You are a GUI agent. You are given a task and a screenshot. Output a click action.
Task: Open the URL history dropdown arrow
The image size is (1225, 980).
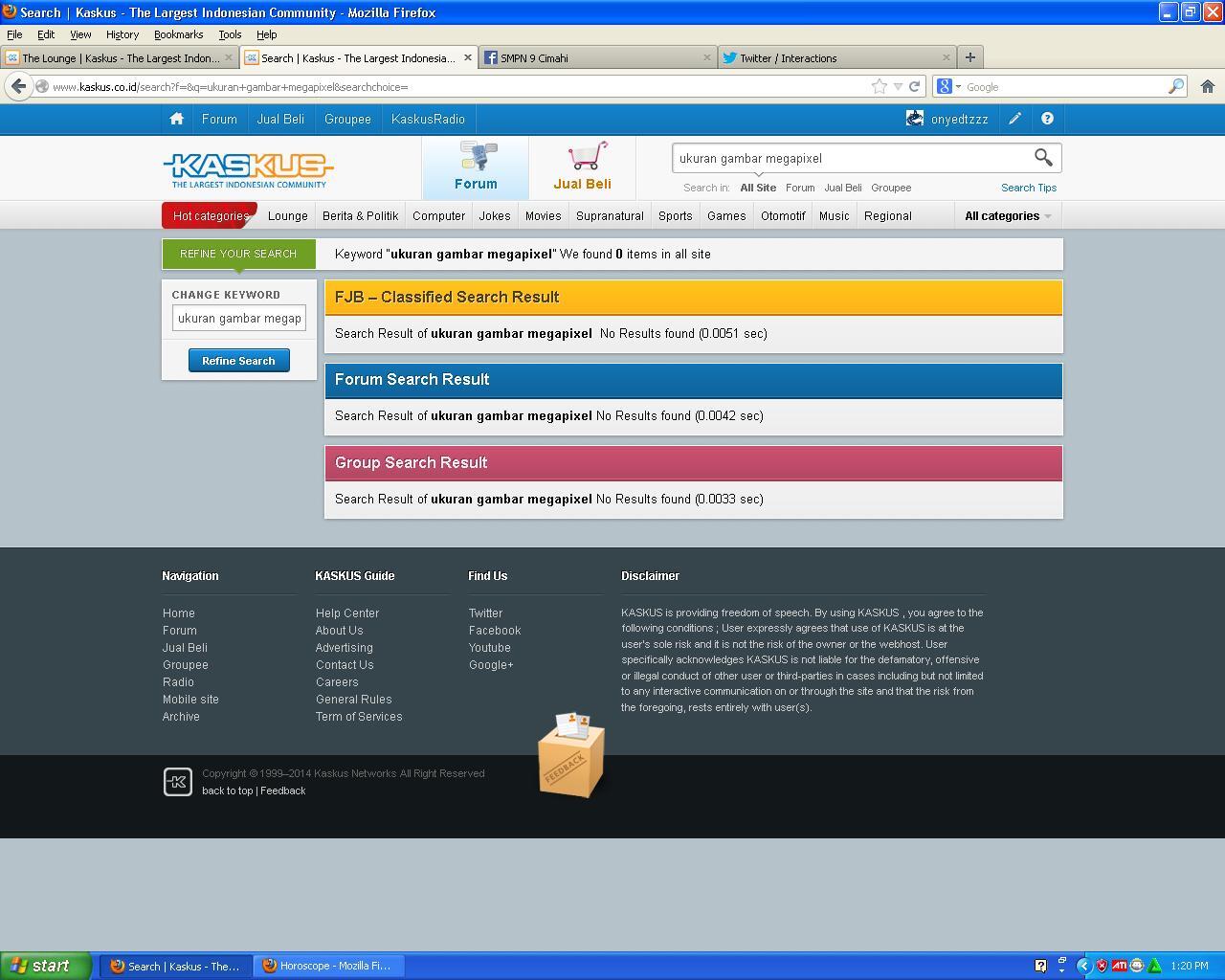coord(898,86)
